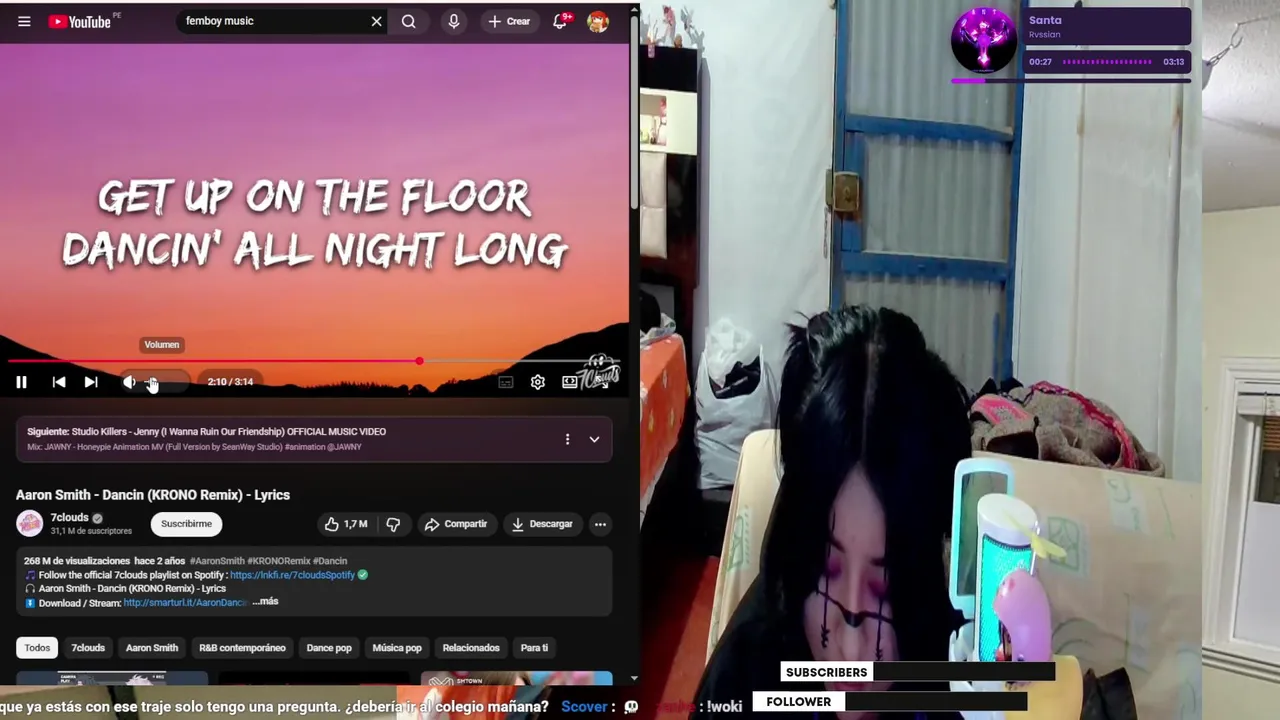Open the 7clouds channel avatar
1280x720 pixels.
[x=29, y=523]
